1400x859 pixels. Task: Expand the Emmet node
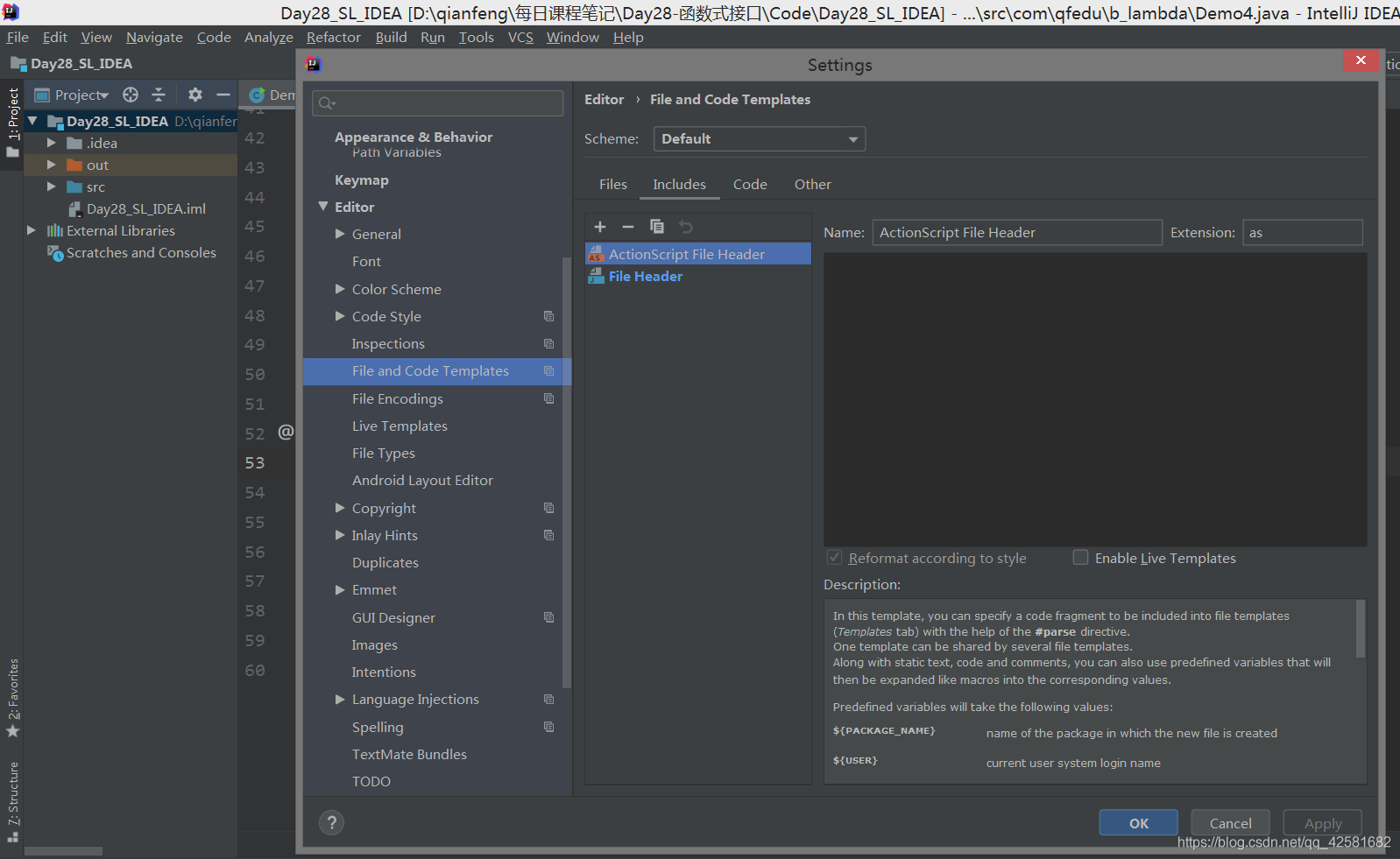[x=340, y=590]
